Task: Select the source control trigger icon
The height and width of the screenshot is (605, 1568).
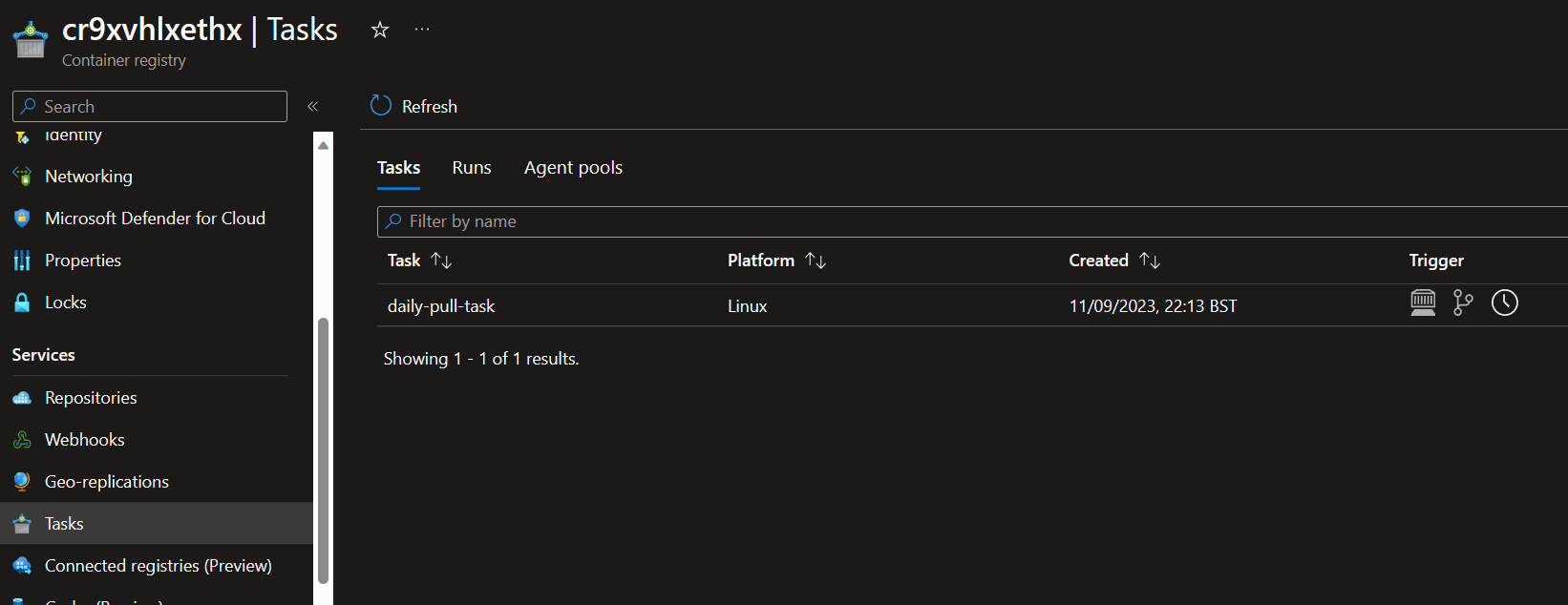Action: coord(1463,302)
